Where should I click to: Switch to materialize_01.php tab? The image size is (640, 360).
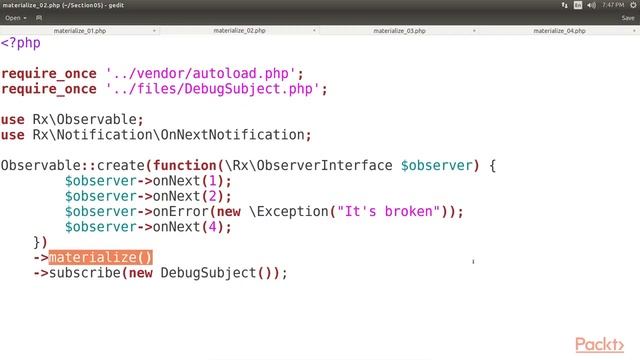[x=80, y=31]
